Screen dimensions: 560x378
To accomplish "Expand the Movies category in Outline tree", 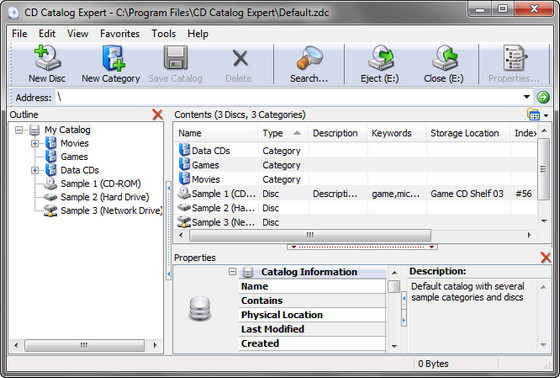I will (x=35, y=143).
